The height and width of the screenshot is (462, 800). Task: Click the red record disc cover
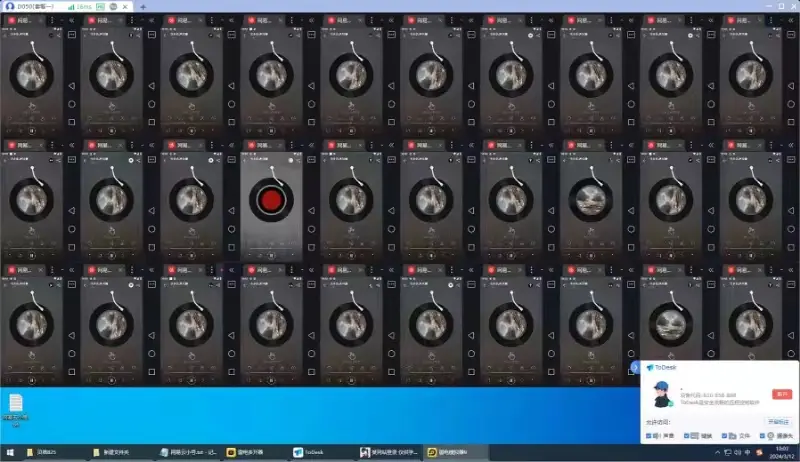tap(271, 200)
